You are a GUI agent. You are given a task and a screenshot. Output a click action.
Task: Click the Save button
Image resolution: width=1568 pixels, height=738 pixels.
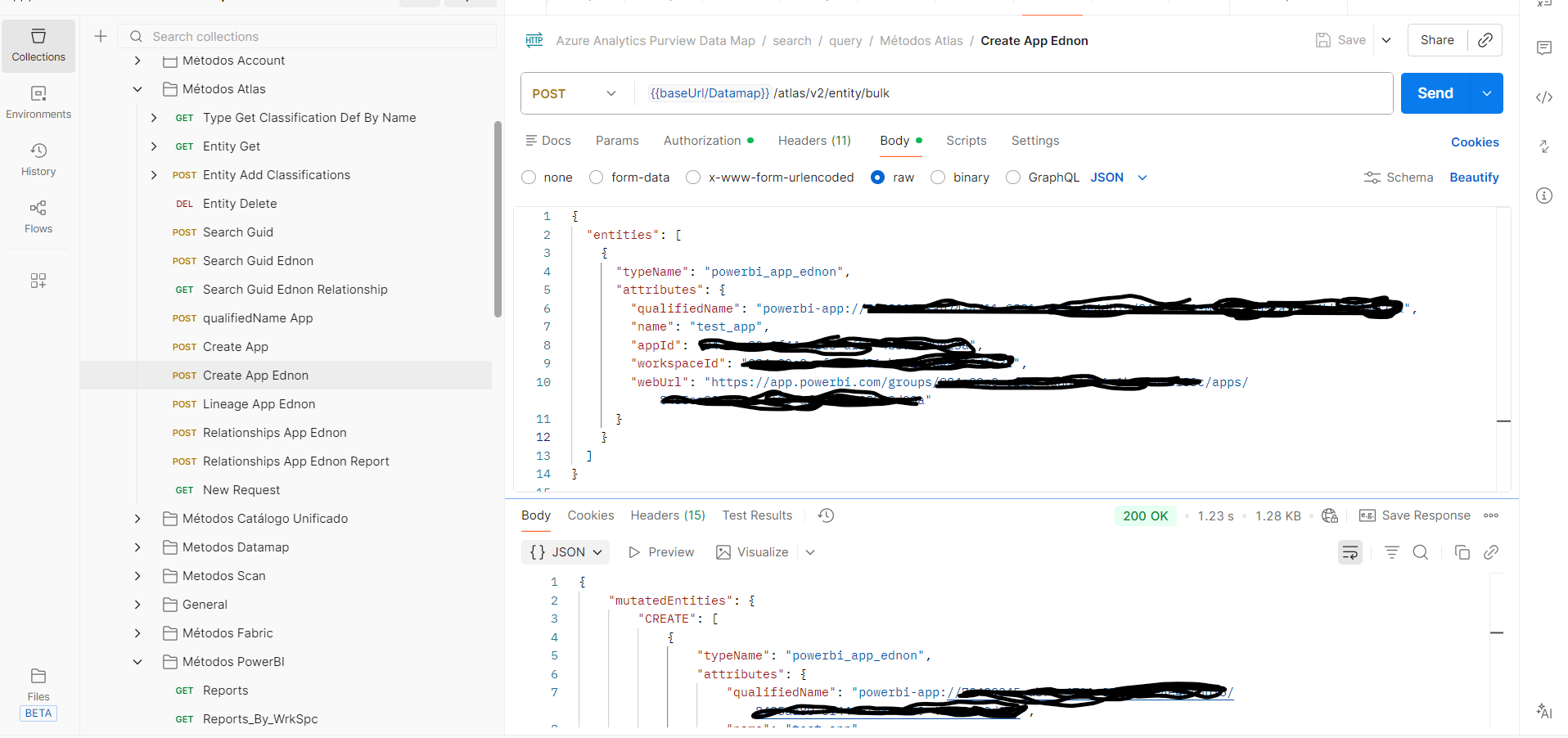coord(1340,40)
